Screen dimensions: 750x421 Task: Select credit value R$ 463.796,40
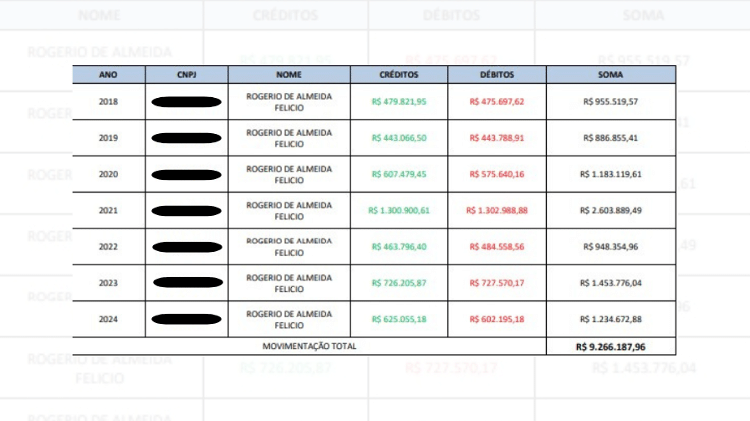399,247
